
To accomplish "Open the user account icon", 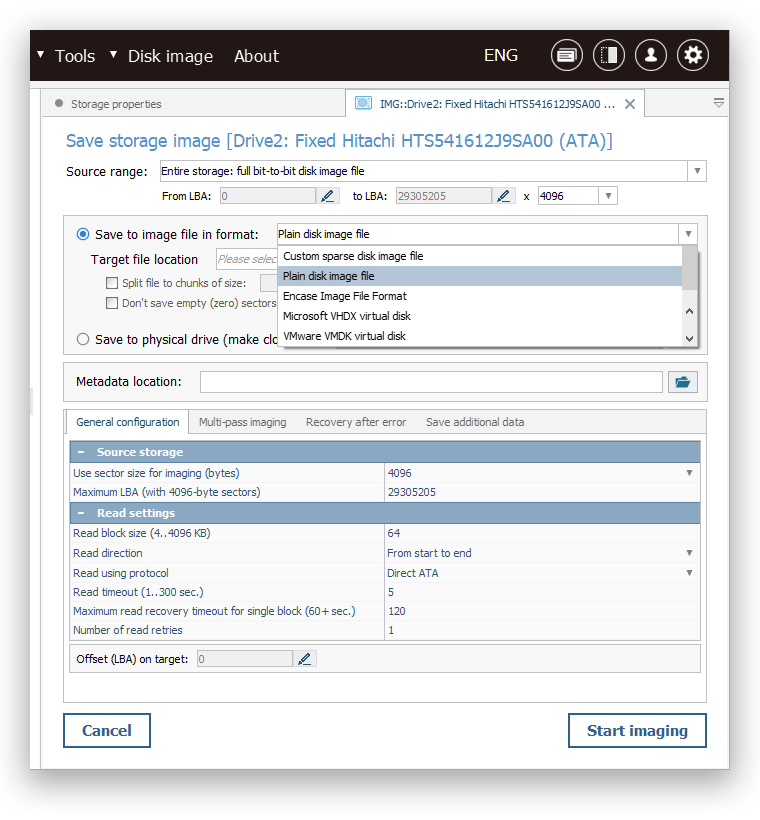I will click(650, 55).
